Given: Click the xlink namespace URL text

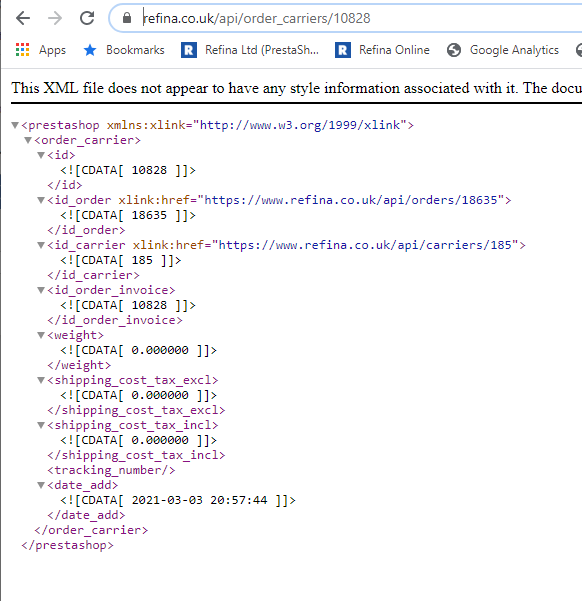Looking at the screenshot, I should 300,125.
